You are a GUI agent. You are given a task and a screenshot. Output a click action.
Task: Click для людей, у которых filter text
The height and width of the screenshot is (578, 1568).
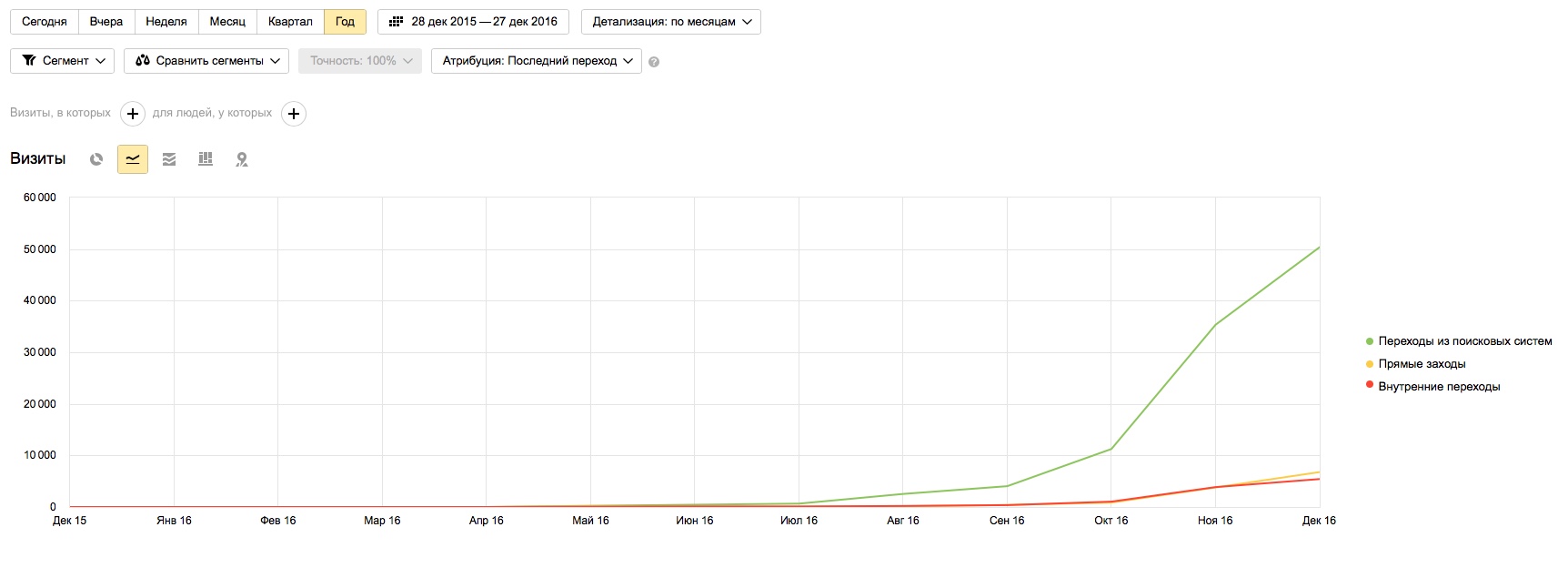click(212, 113)
